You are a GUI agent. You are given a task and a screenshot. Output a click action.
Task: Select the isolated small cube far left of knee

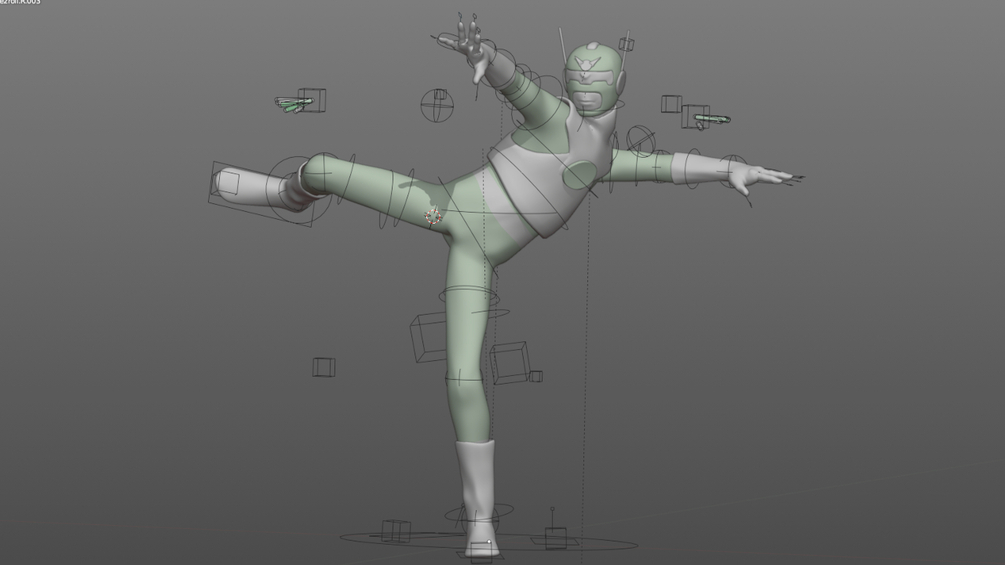pyautogui.click(x=324, y=367)
